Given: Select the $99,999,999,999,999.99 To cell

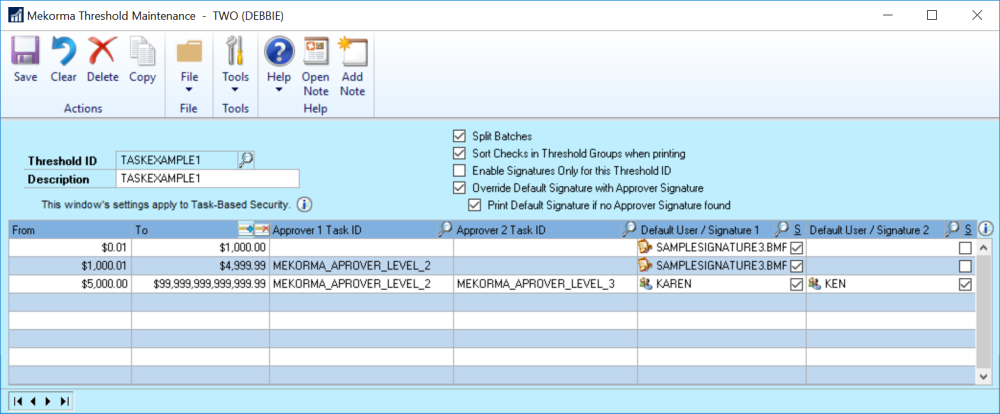Looking at the screenshot, I should pos(200,284).
